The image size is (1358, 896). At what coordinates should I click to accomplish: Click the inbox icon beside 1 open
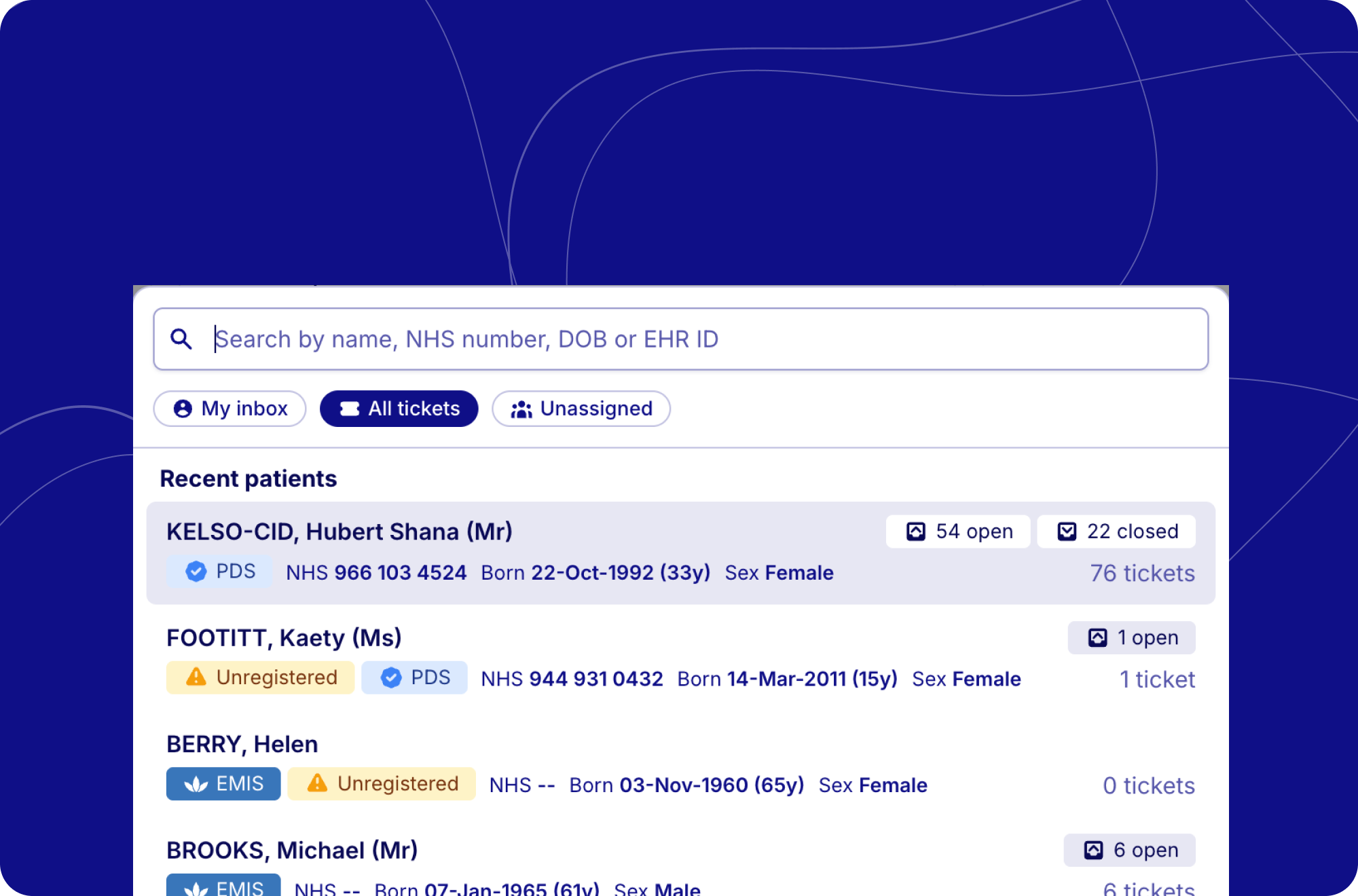(1098, 638)
